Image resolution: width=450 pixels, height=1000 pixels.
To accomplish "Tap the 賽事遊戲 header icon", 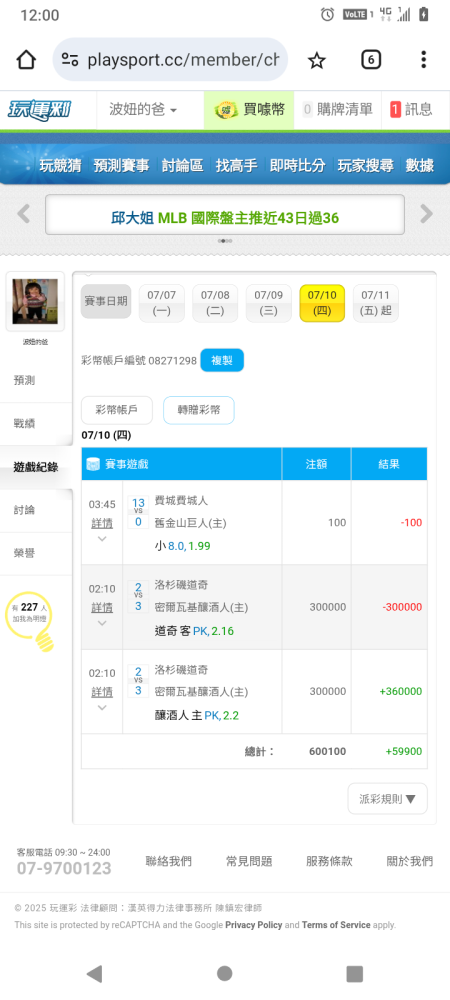I will tap(93, 464).
